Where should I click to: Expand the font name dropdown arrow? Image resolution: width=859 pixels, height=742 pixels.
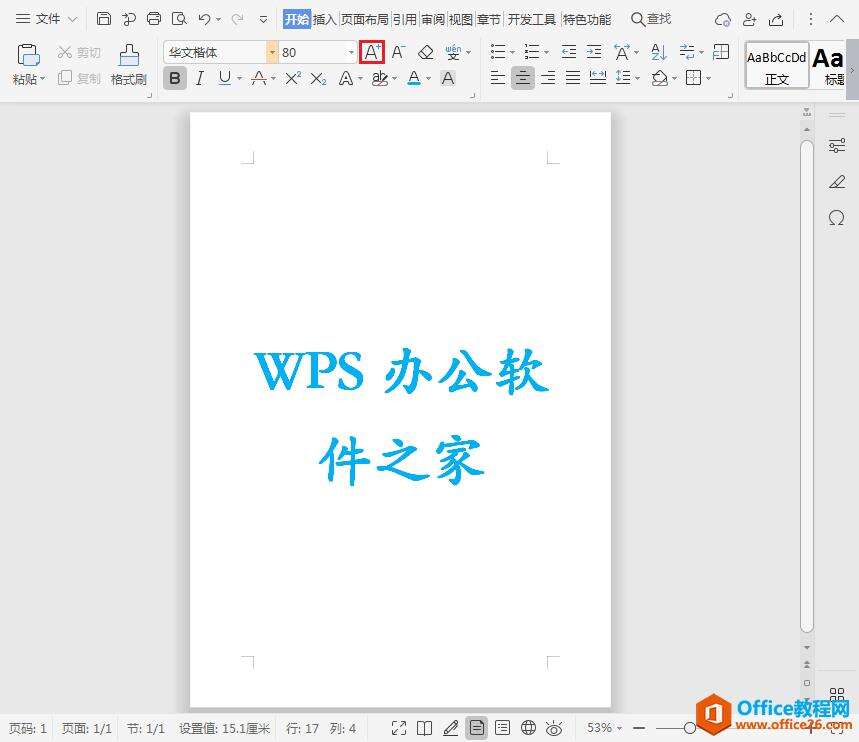coord(272,53)
